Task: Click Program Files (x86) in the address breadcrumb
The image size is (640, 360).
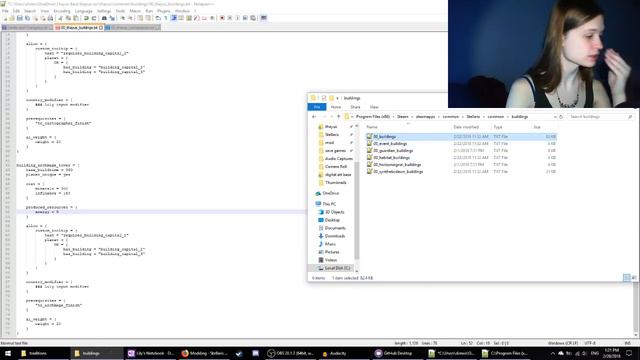Action: [x=373, y=117]
